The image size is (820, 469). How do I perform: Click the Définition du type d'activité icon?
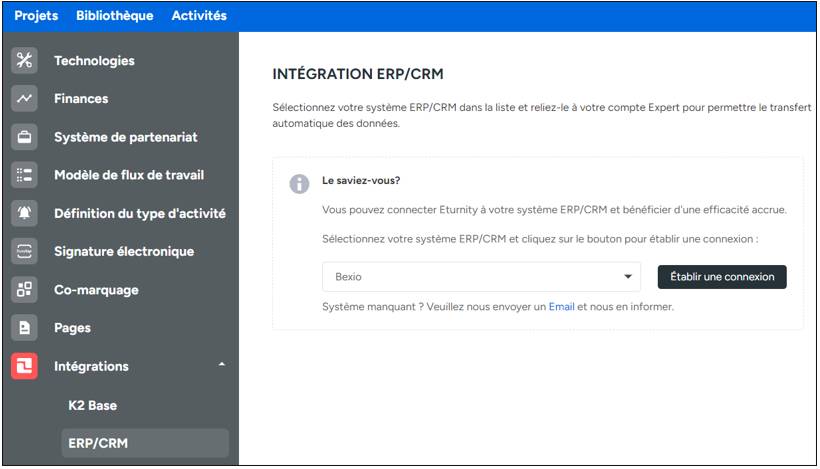[x=25, y=213]
